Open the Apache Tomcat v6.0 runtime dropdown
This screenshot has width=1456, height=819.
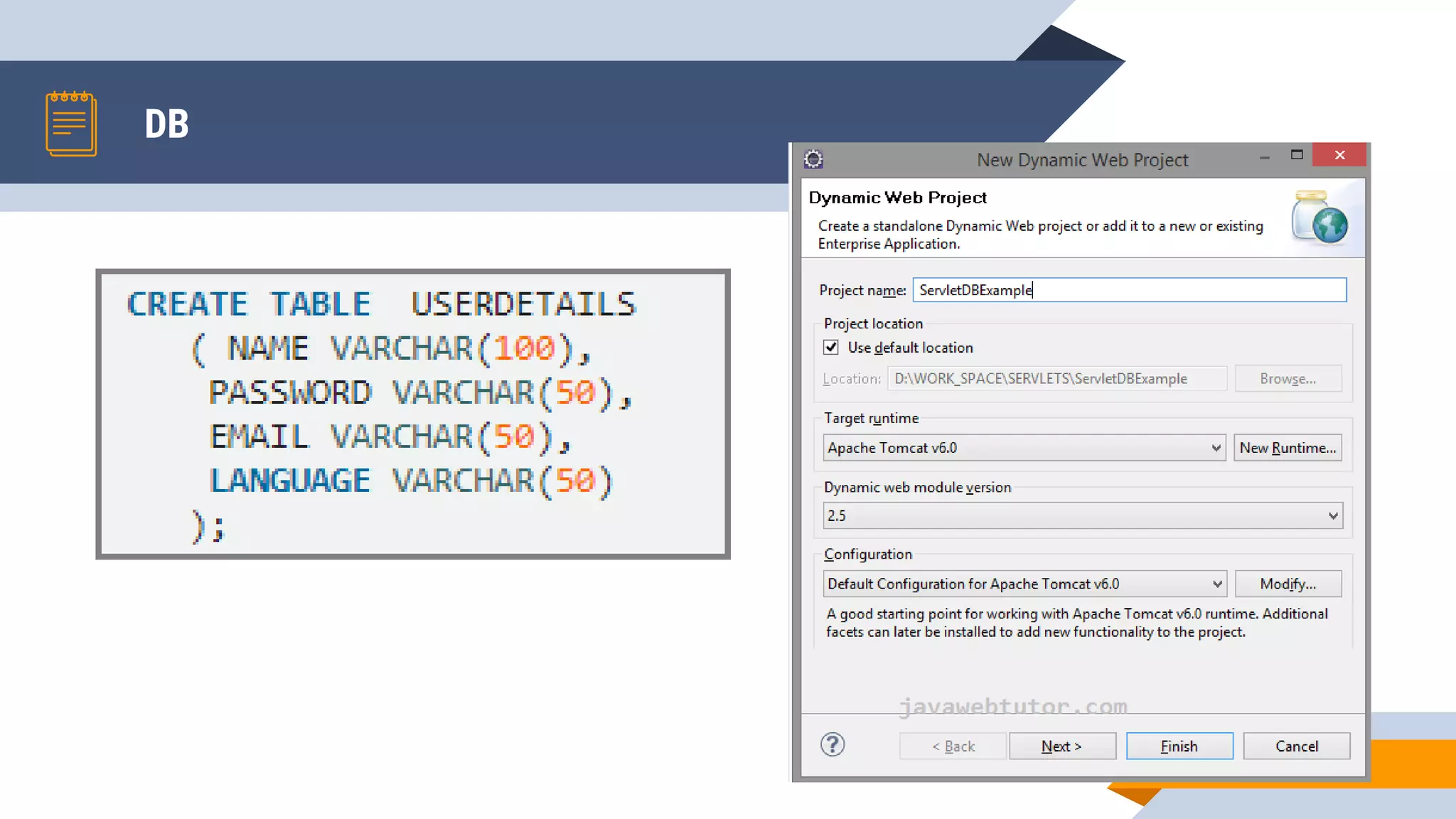click(x=1216, y=448)
